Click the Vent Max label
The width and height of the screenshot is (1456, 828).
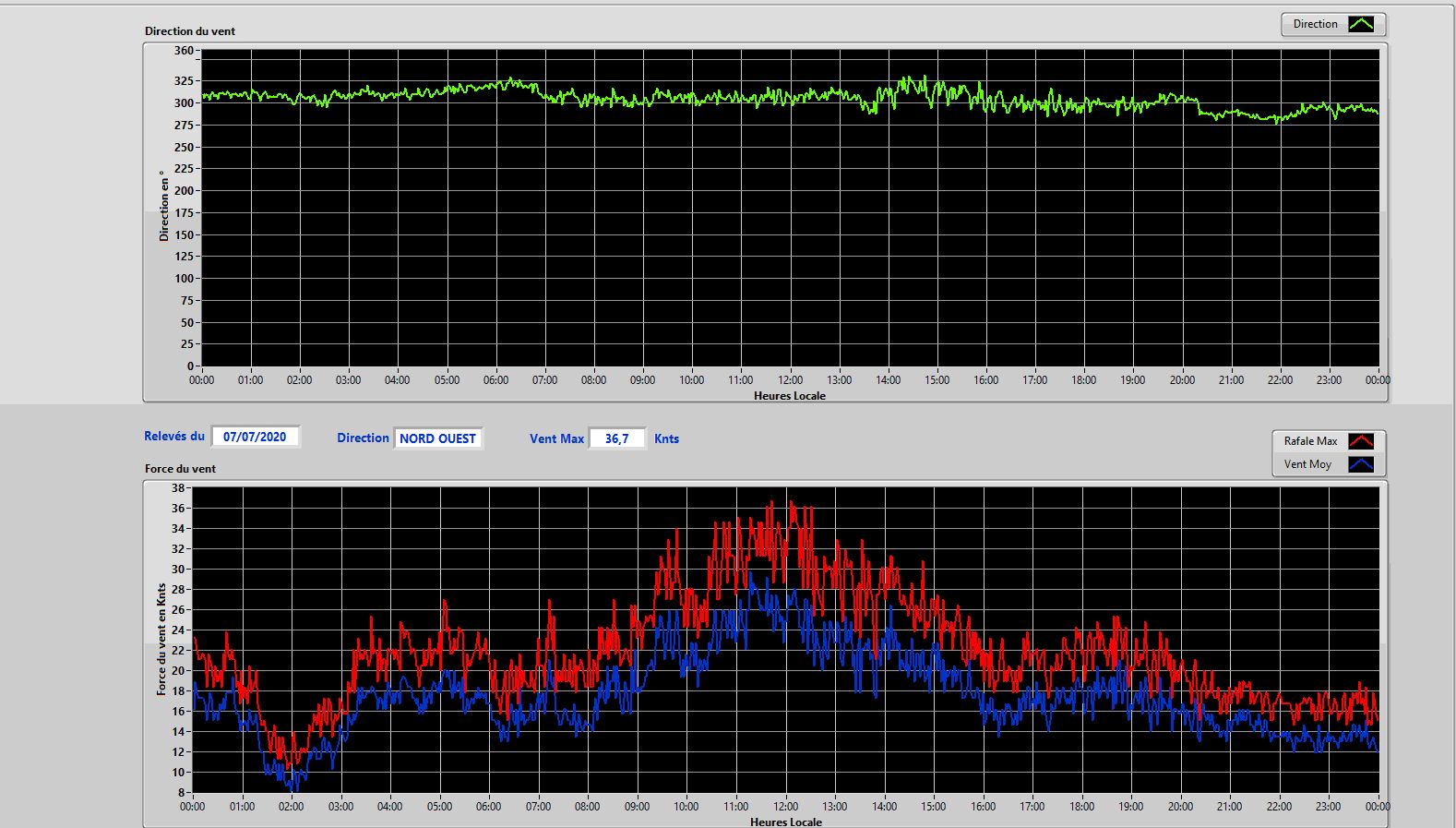click(x=556, y=438)
